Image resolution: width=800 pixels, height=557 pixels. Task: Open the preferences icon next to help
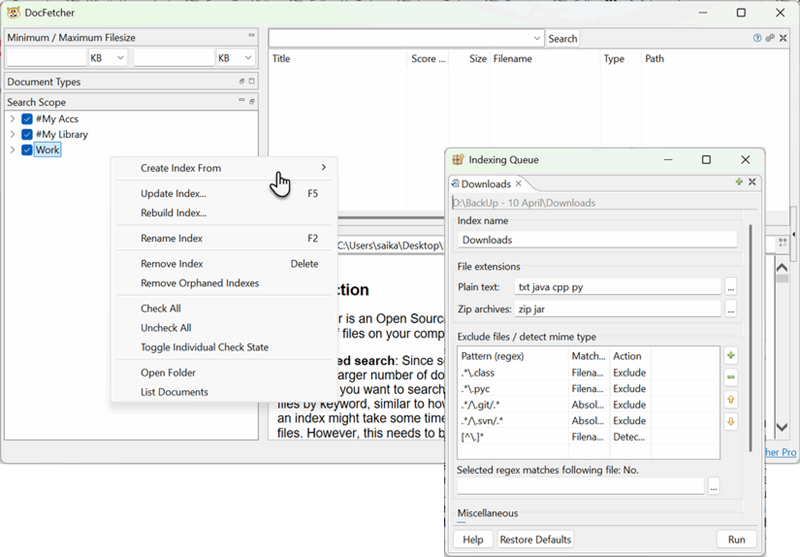[x=770, y=38]
